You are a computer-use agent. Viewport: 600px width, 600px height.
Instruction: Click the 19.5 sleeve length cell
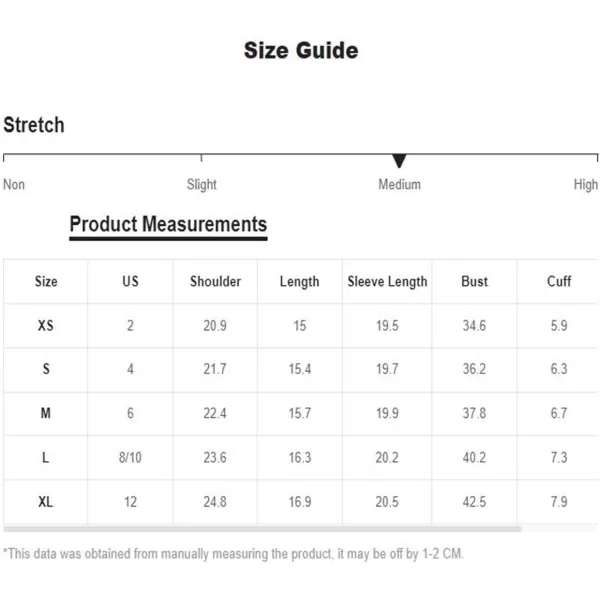(387, 326)
